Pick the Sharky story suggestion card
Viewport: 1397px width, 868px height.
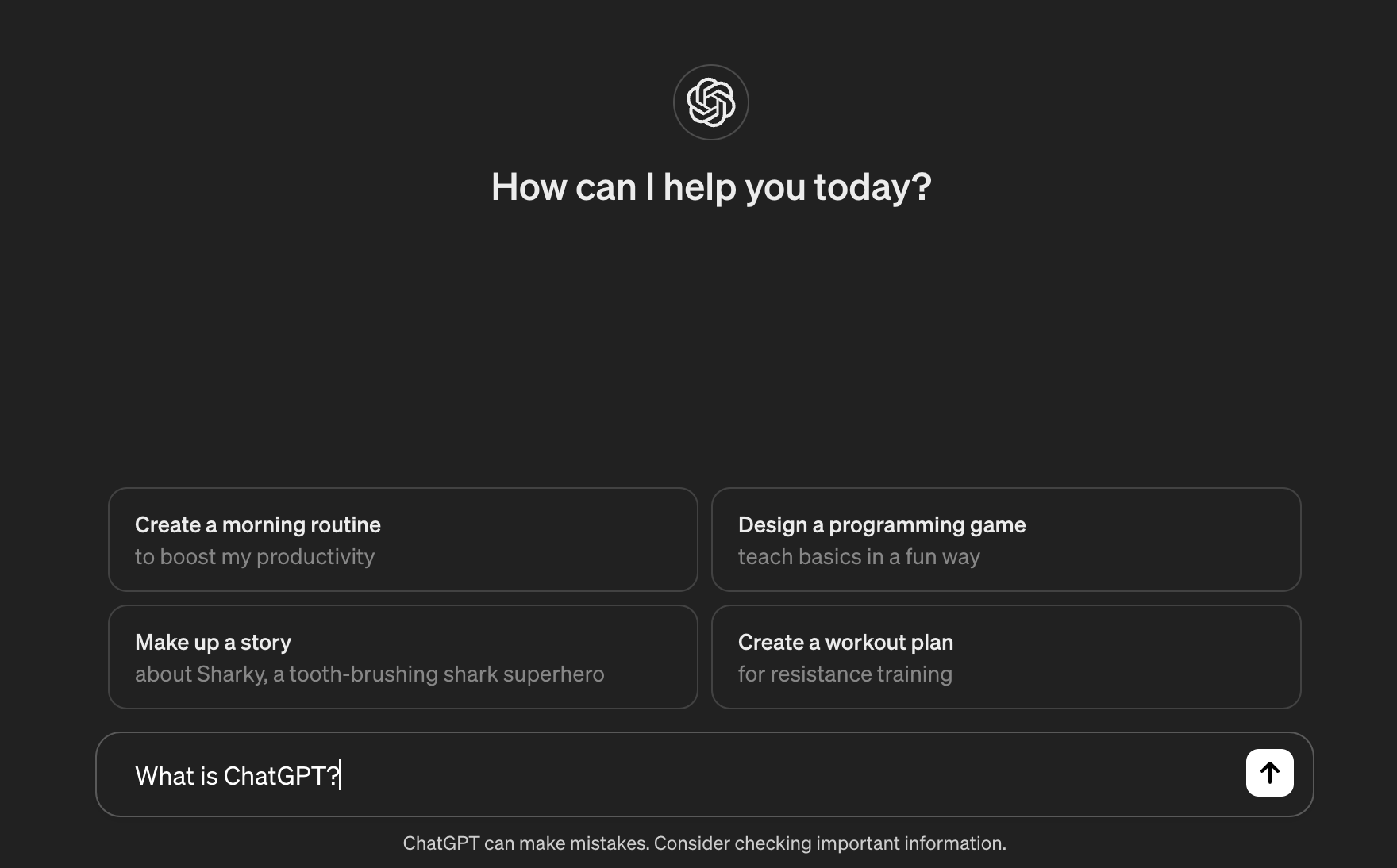point(402,657)
